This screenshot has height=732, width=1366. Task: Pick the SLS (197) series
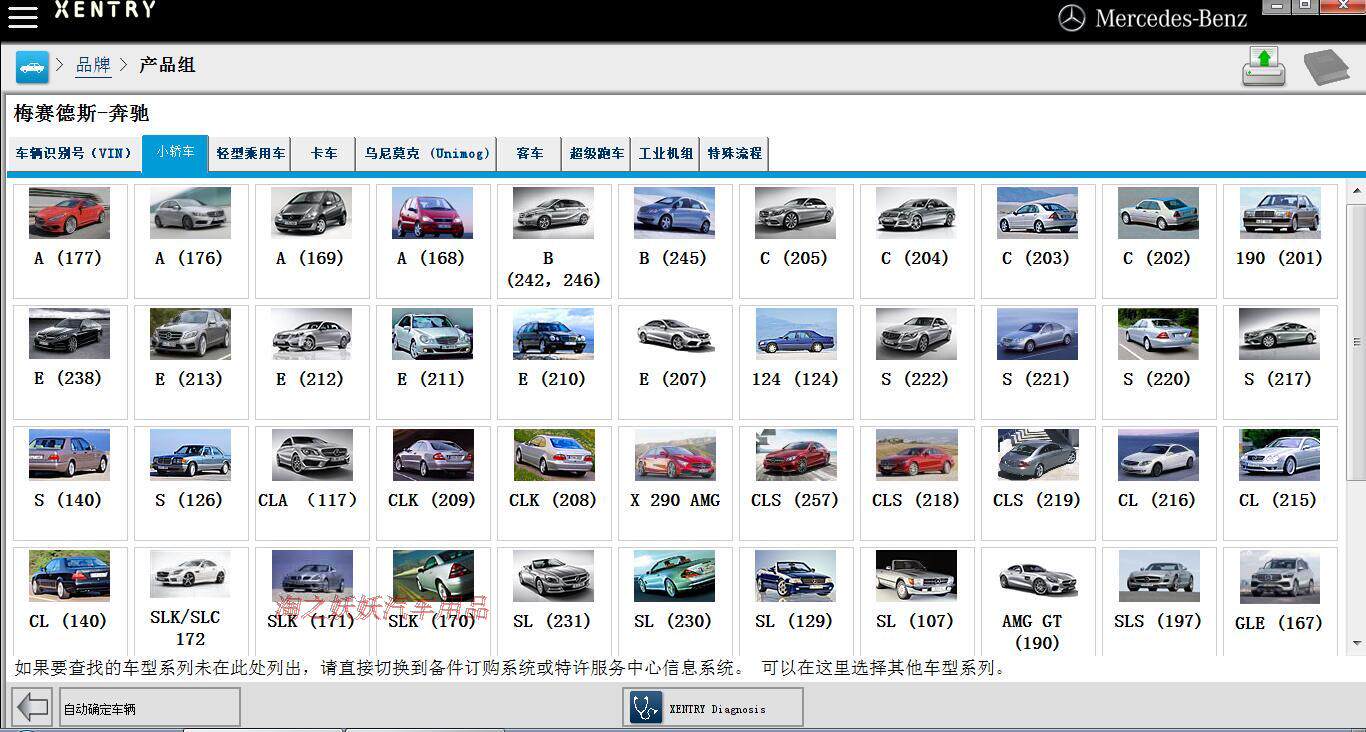1159,601
